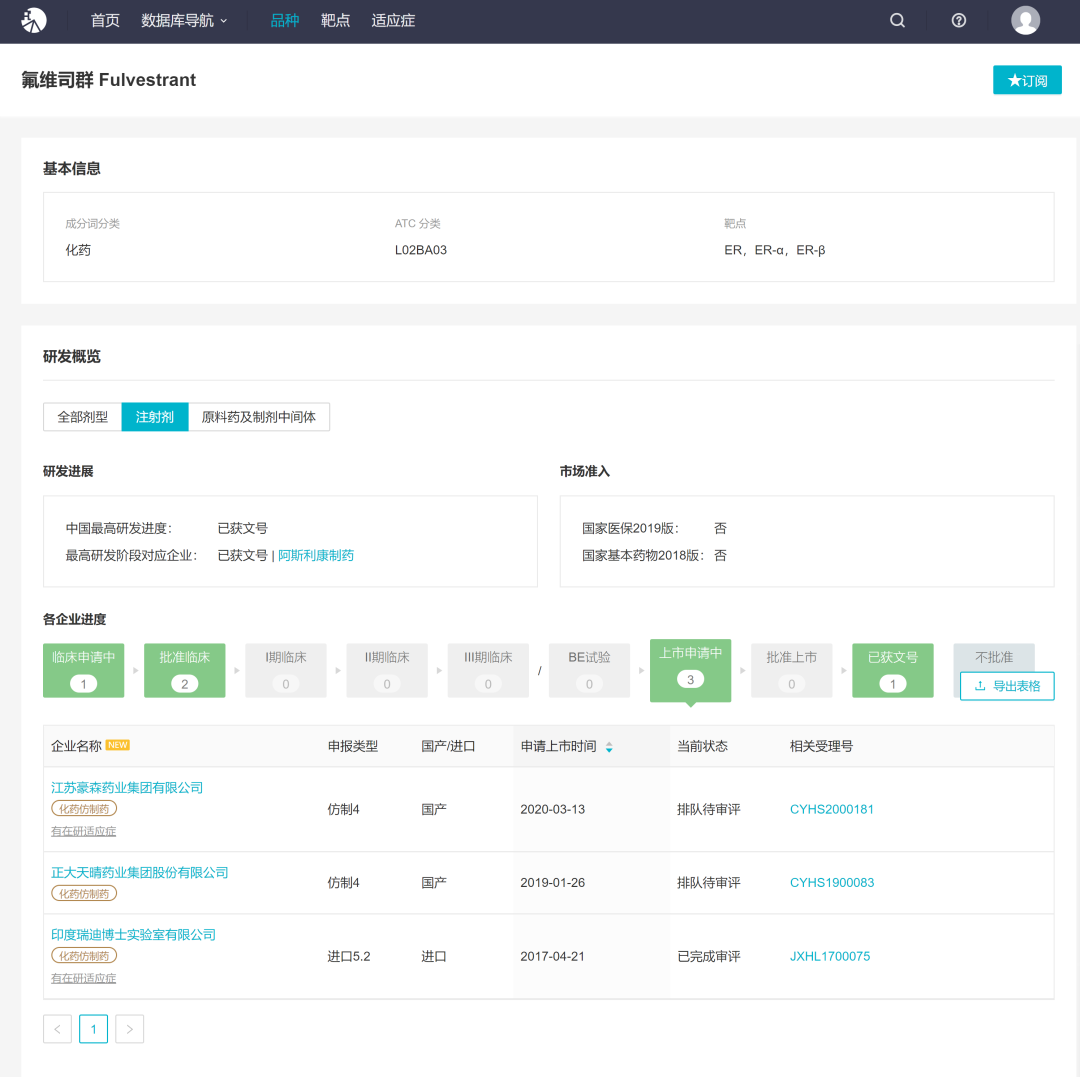Click the ★订阅 subscribe button
The width and height of the screenshot is (1080, 1077).
(x=1027, y=80)
